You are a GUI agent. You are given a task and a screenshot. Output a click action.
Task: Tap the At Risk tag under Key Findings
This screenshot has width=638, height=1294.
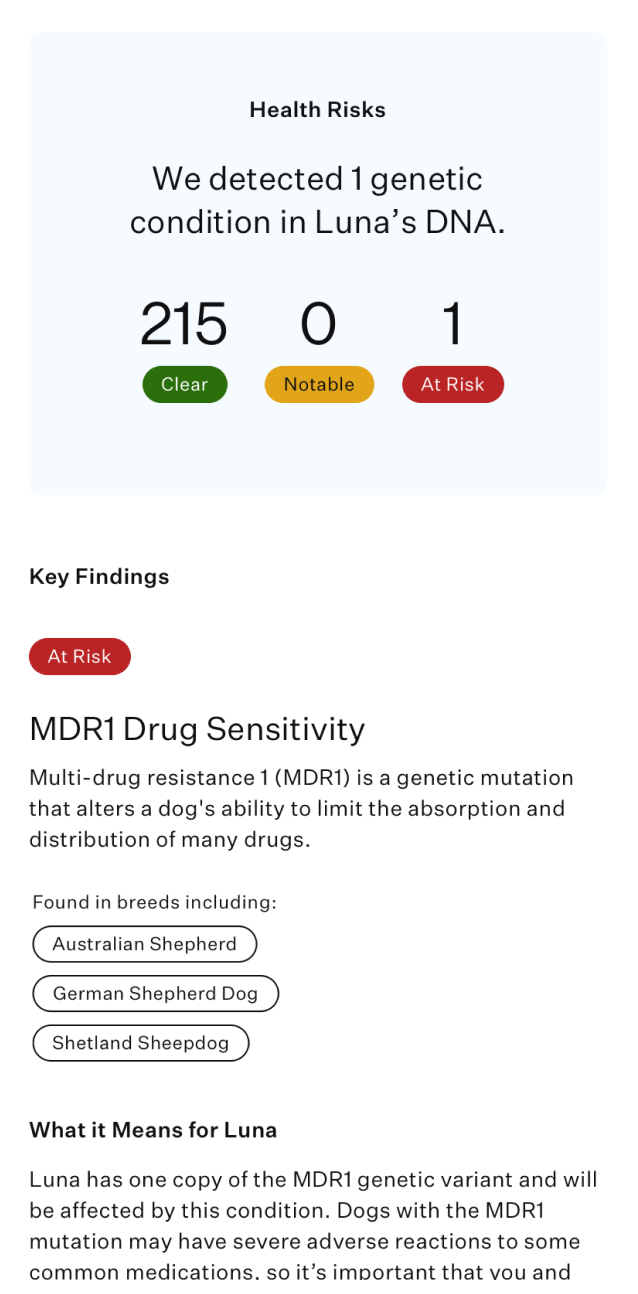pyautogui.click(x=80, y=657)
